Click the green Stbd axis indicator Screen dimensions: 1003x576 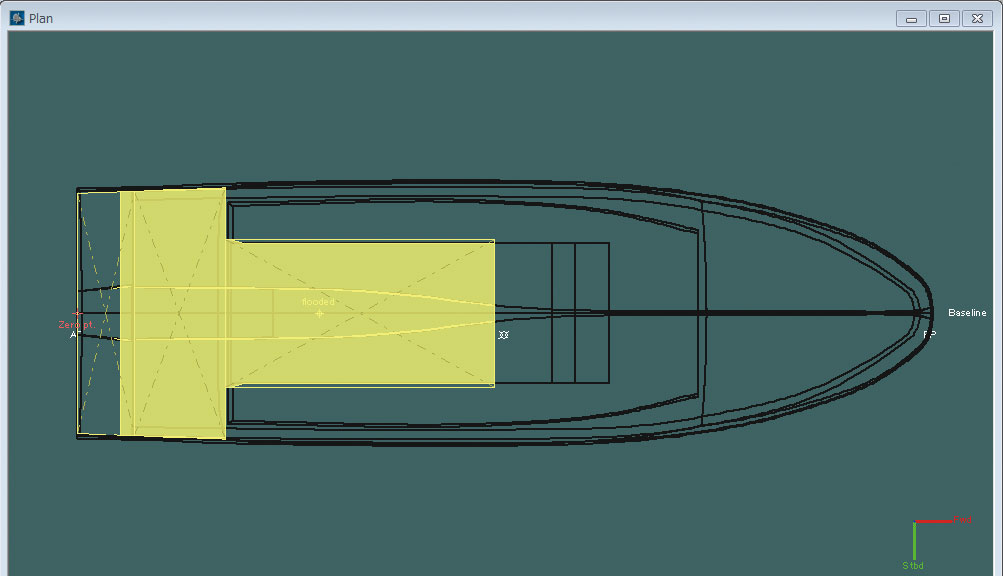pyautogui.click(x=914, y=545)
